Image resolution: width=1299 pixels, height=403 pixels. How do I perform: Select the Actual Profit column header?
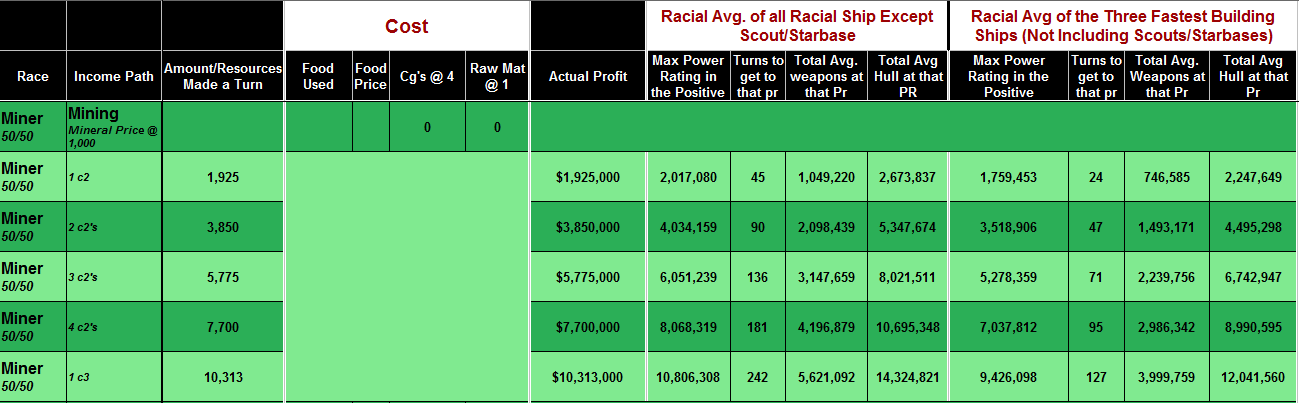click(x=588, y=77)
